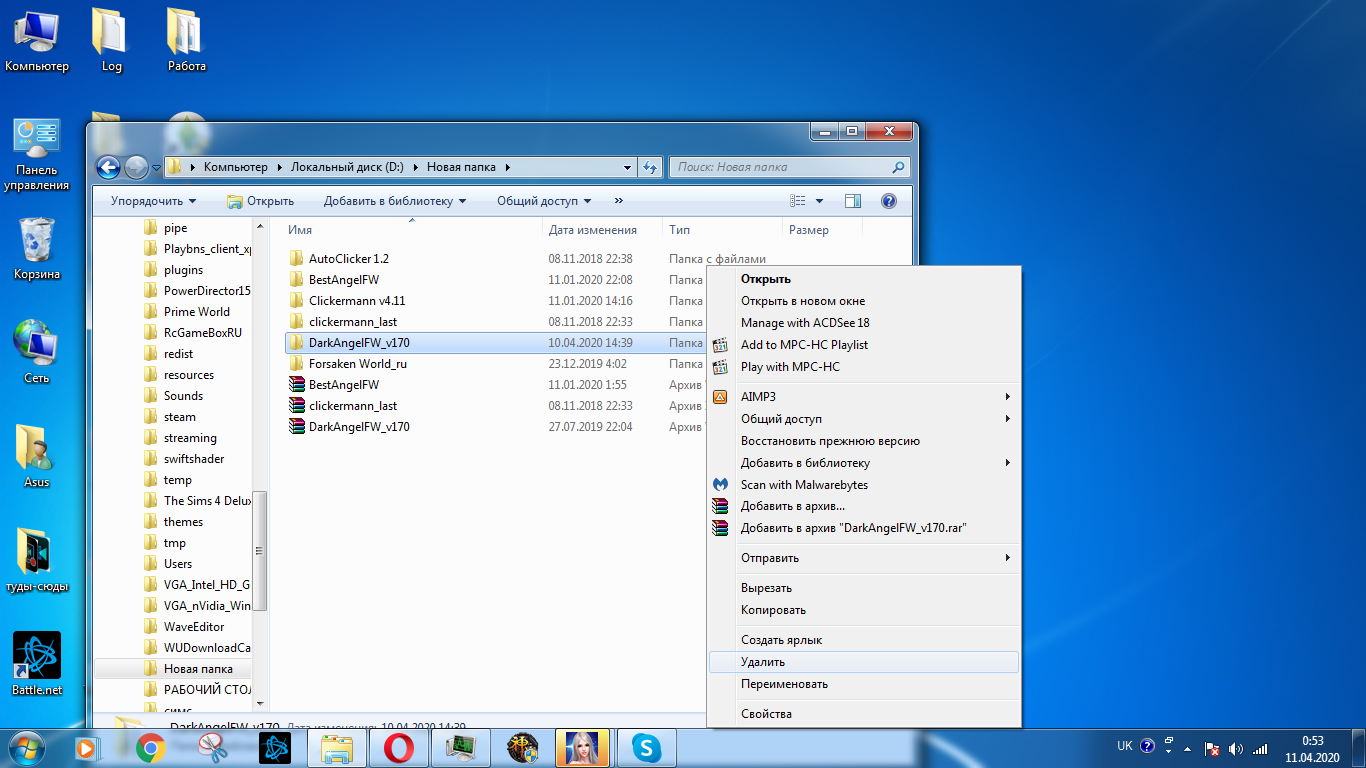1366x768 pixels.
Task: Select the steam folder in navigation tree
Action: pos(180,417)
